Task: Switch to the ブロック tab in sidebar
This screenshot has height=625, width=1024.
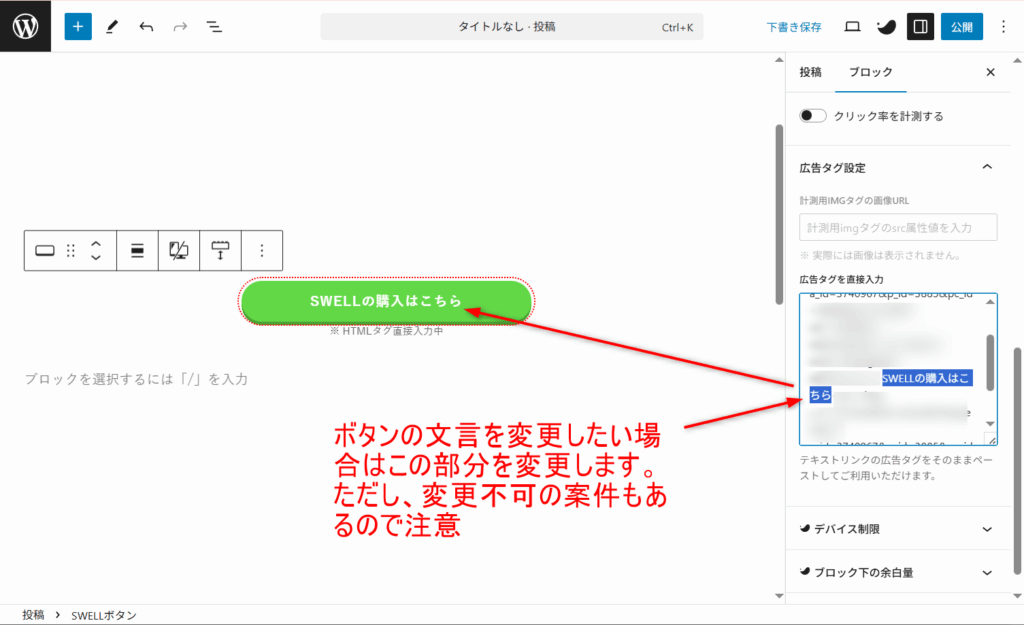Action: click(x=871, y=72)
